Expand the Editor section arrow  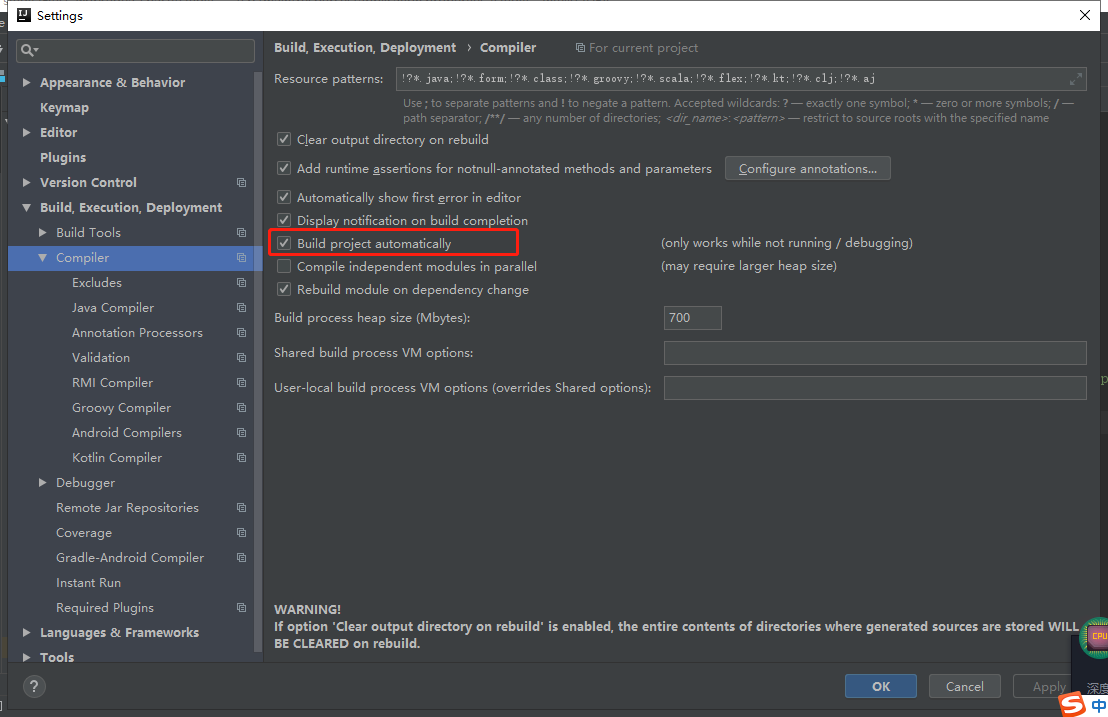[26, 132]
